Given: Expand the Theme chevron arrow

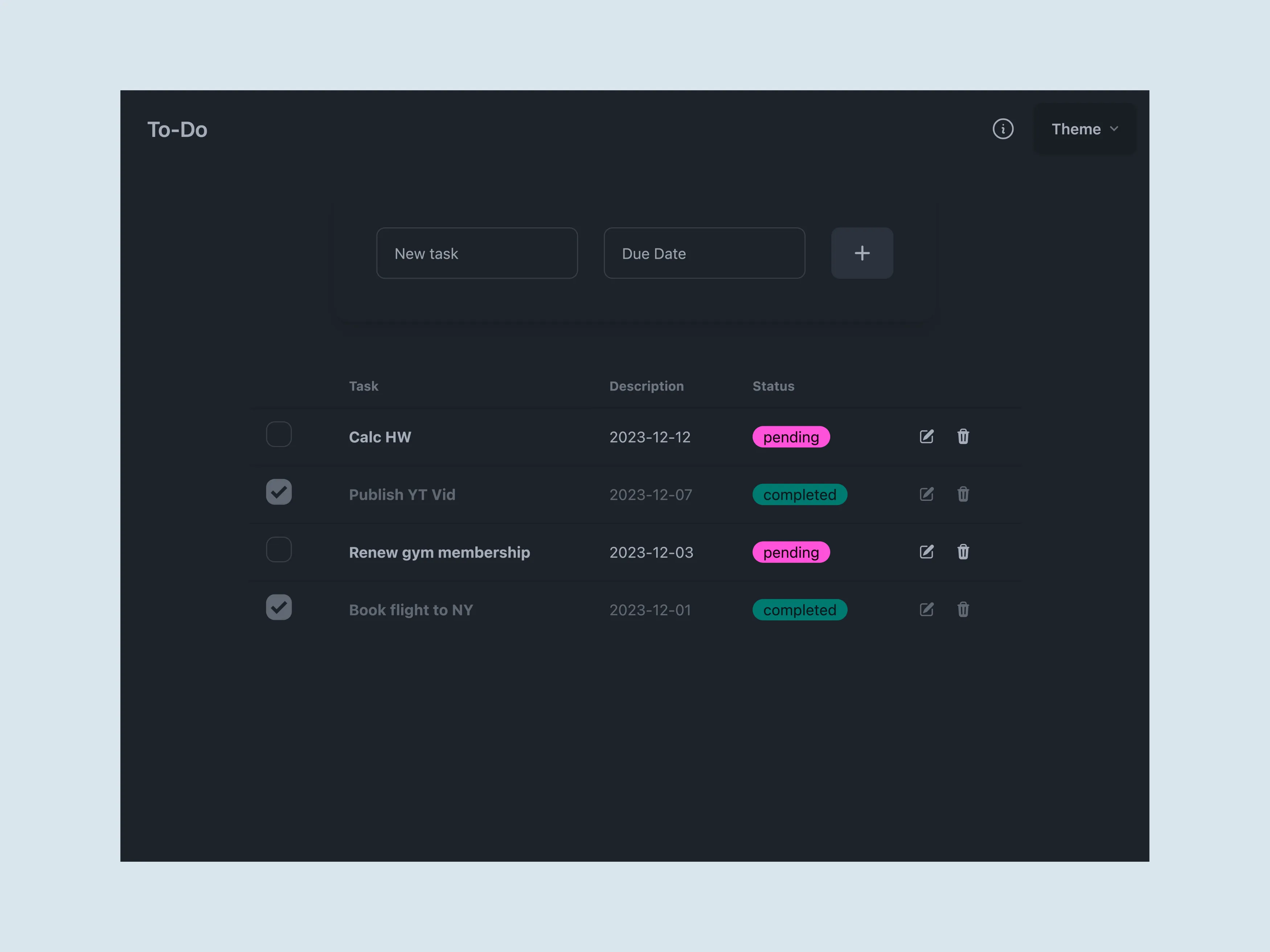Looking at the screenshot, I should [1114, 128].
